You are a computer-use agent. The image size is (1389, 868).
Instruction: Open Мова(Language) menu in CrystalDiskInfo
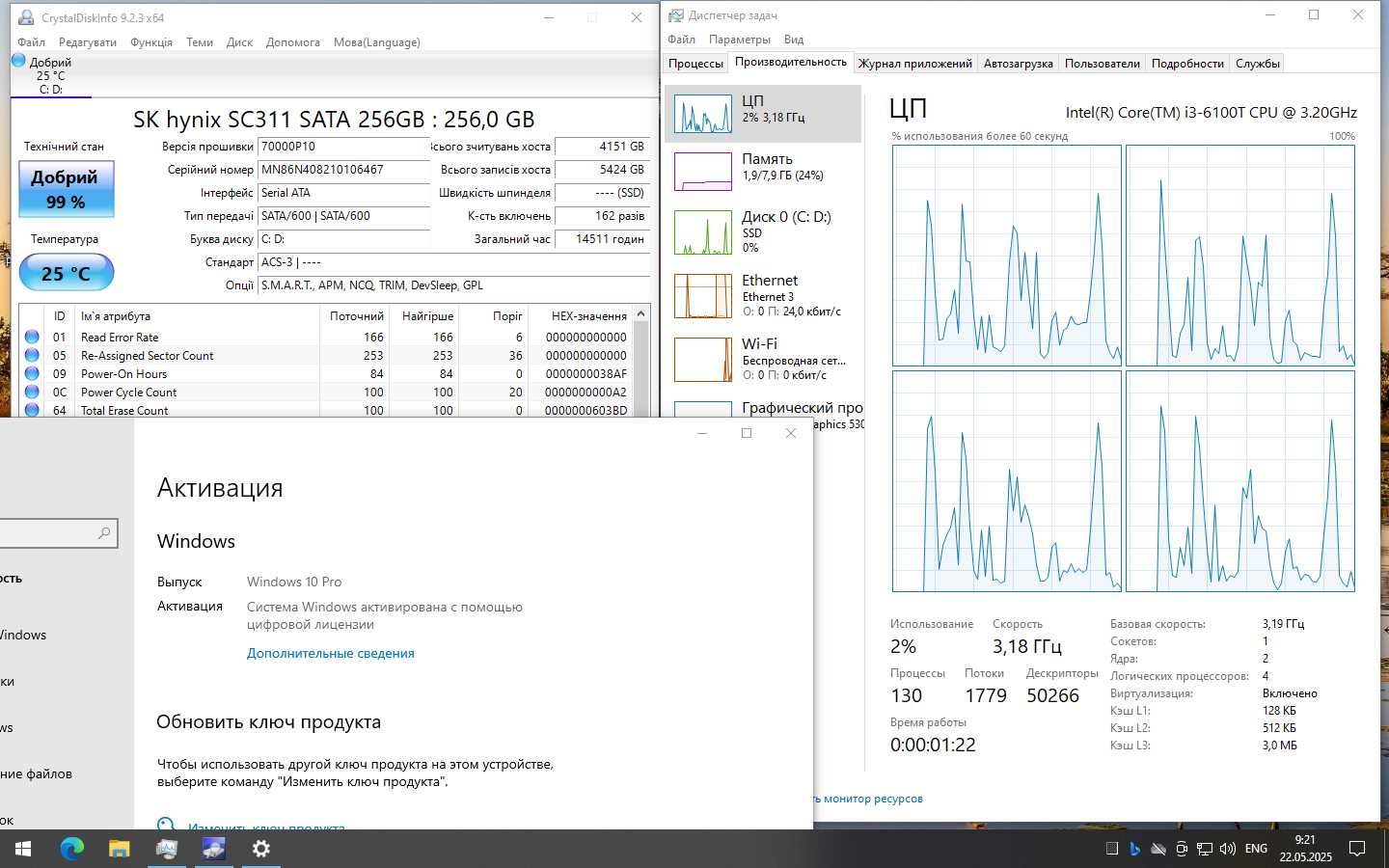(x=376, y=42)
